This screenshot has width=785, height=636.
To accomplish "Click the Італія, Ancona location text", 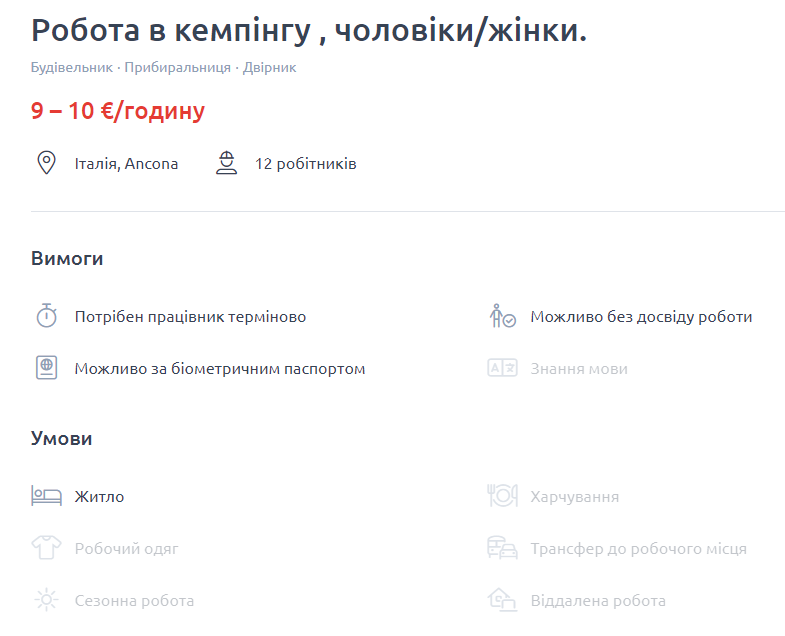I will [126, 164].
